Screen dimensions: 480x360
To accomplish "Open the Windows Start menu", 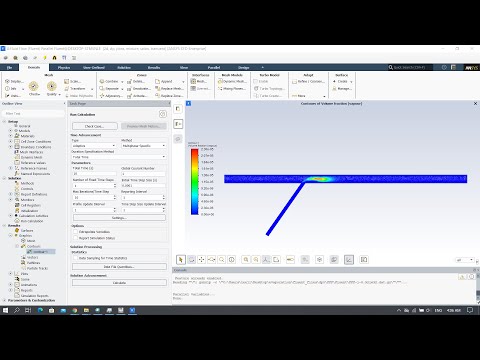I will coord(5,310).
